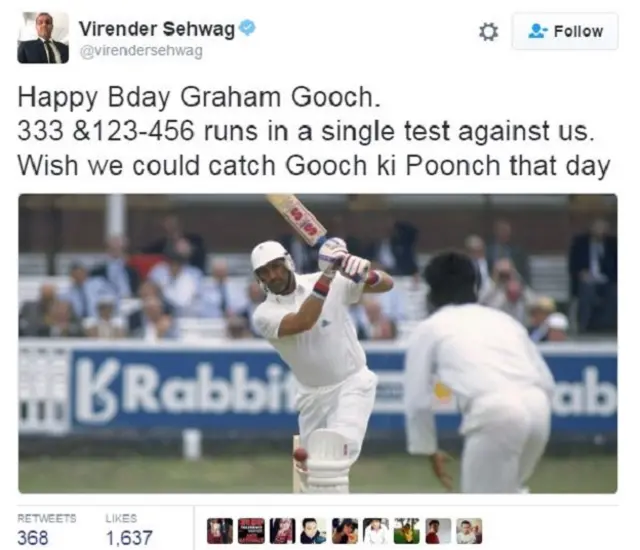The width and height of the screenshot is (640, 550).
Task: Open the @virendersehwag handle
Action: [x=141, y=51]
